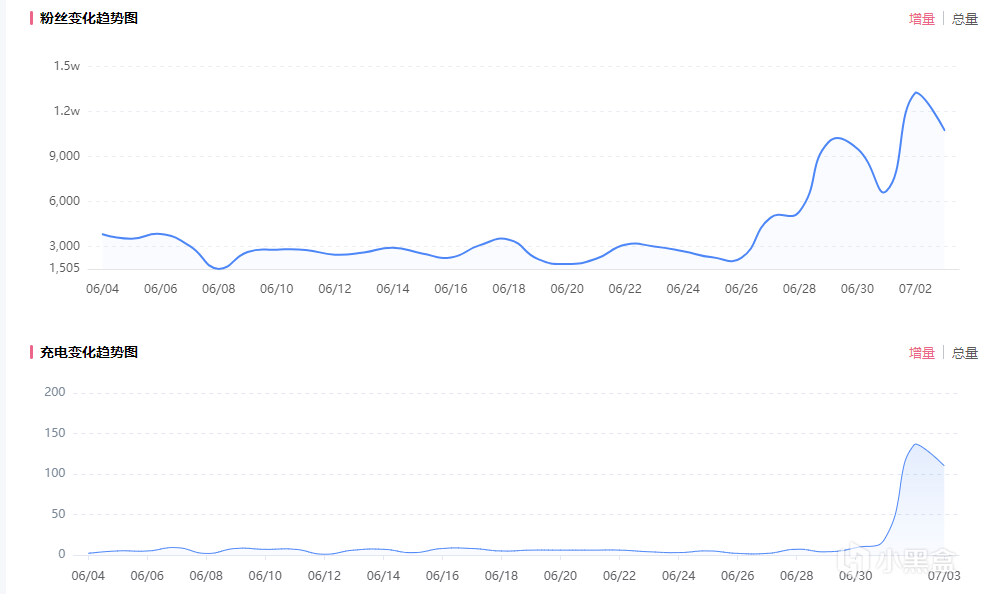Click the 200 y-axis label on charging chart

[x=55, y=392]
